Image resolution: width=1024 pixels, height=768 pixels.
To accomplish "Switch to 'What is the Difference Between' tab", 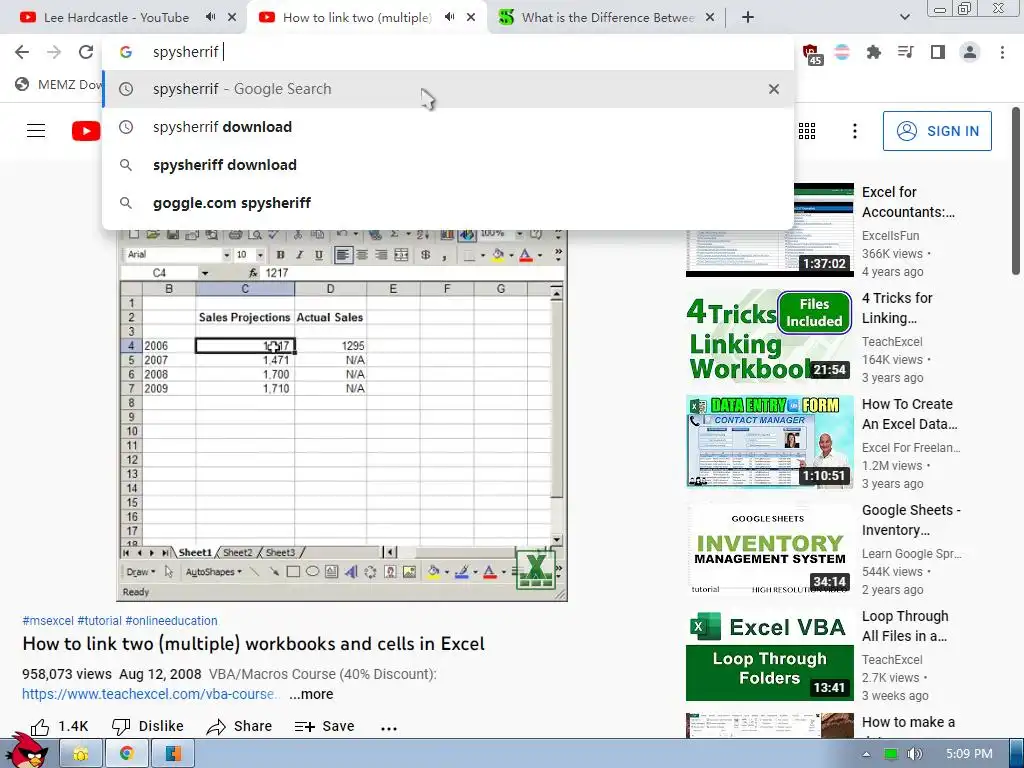I will [x=607, y=18].
